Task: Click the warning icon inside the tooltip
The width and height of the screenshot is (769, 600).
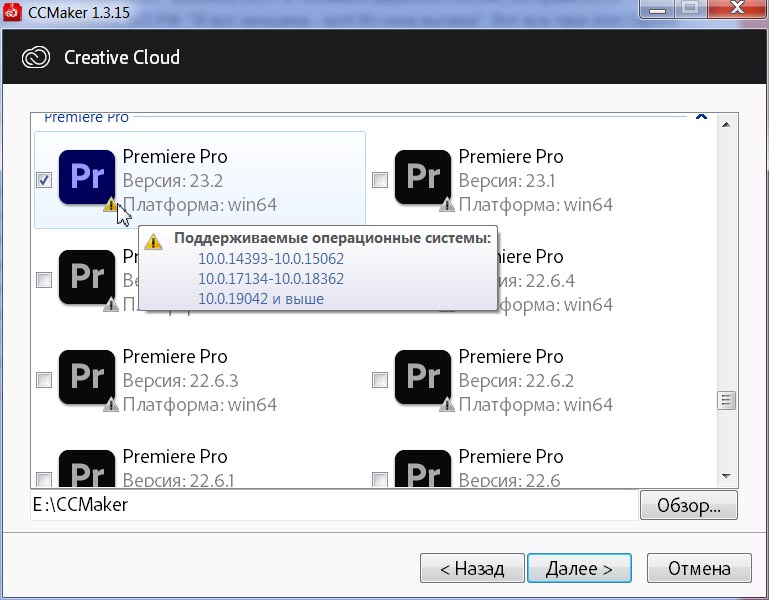Action: (x=154, y=241)
